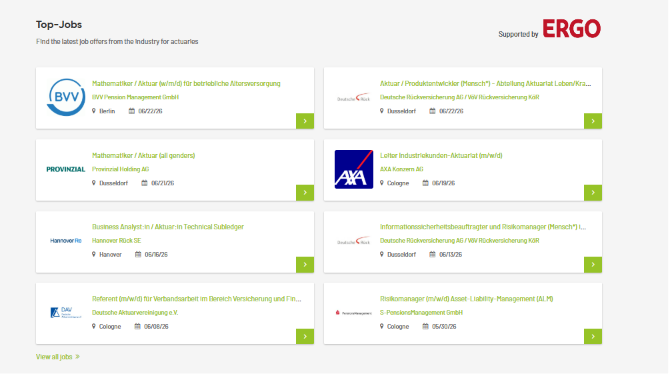Open Referent für Verbandsarbeit job title

pos(197,299)
